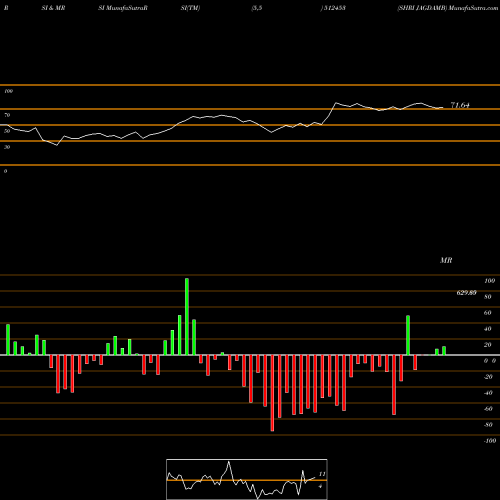Click the RSI 30 level axis label
This screenshot has width=500, height=500.
pos(7,147)
